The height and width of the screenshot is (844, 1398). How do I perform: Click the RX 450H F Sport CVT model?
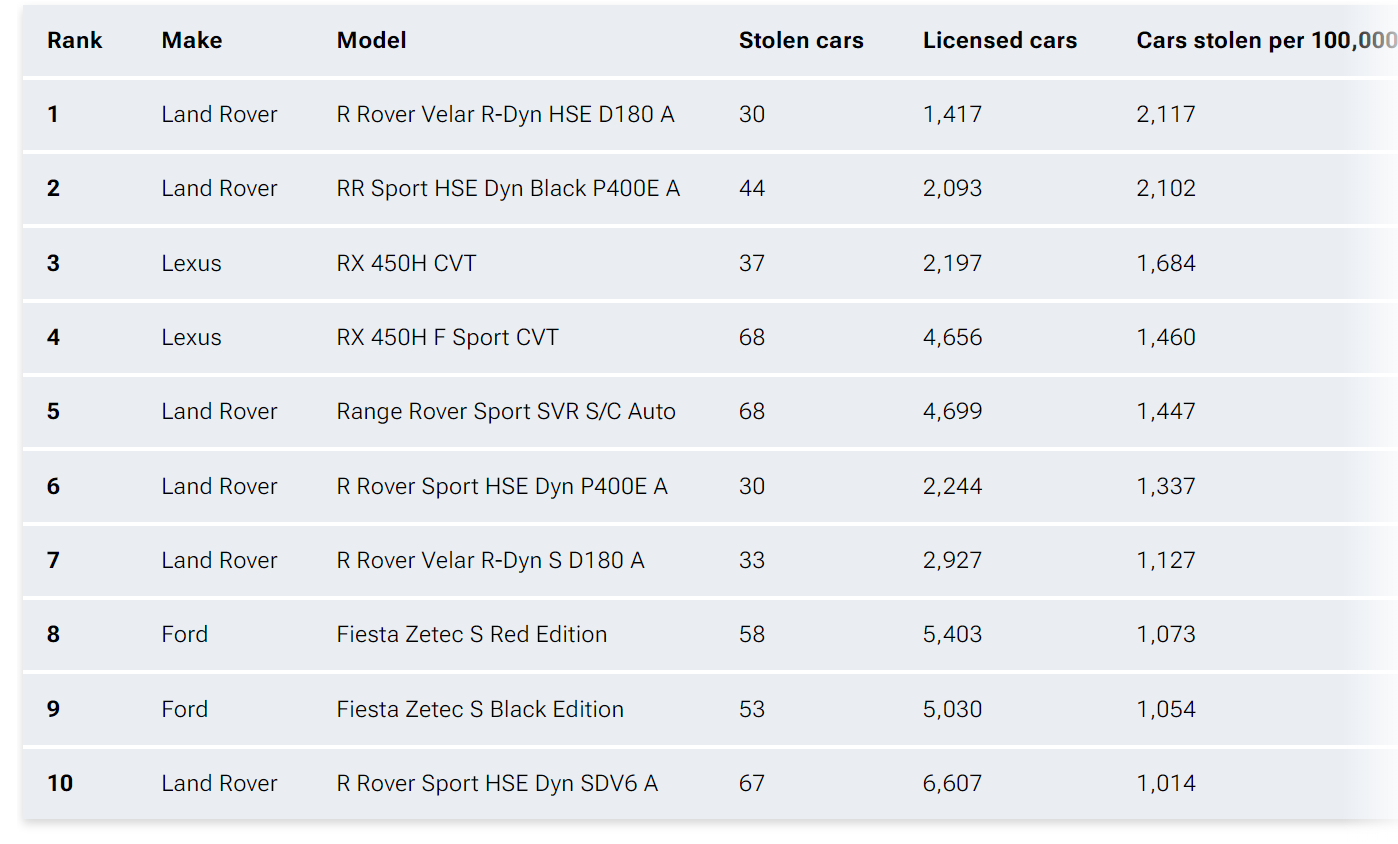(x=447, y=338)
